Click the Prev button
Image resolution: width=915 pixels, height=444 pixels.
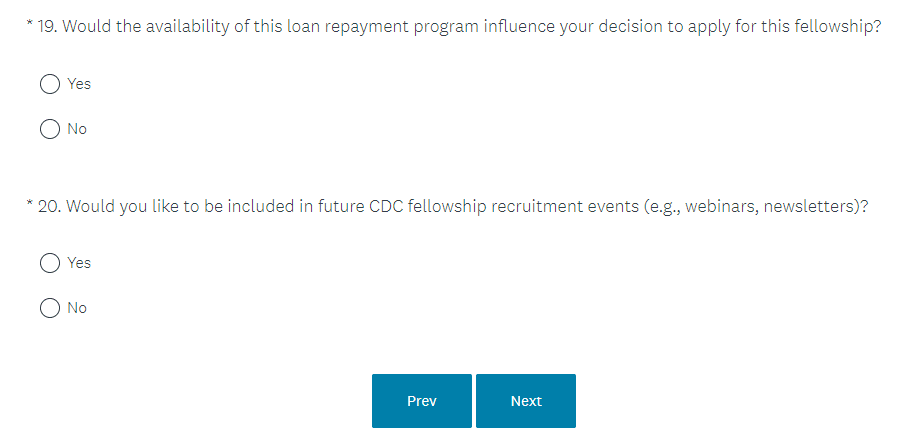point(421,401)
